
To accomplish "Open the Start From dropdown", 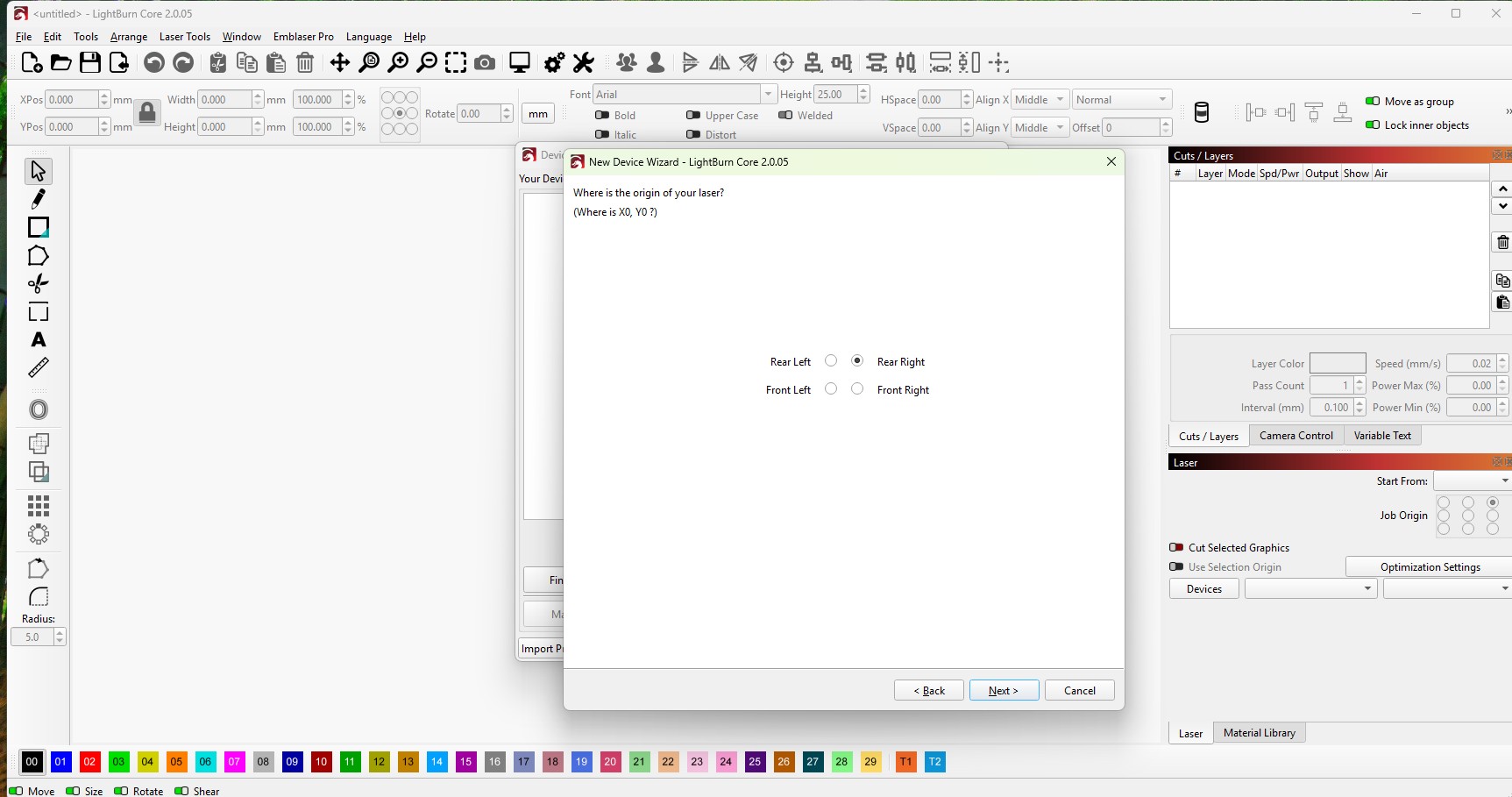I will [x=1473, y=480].
